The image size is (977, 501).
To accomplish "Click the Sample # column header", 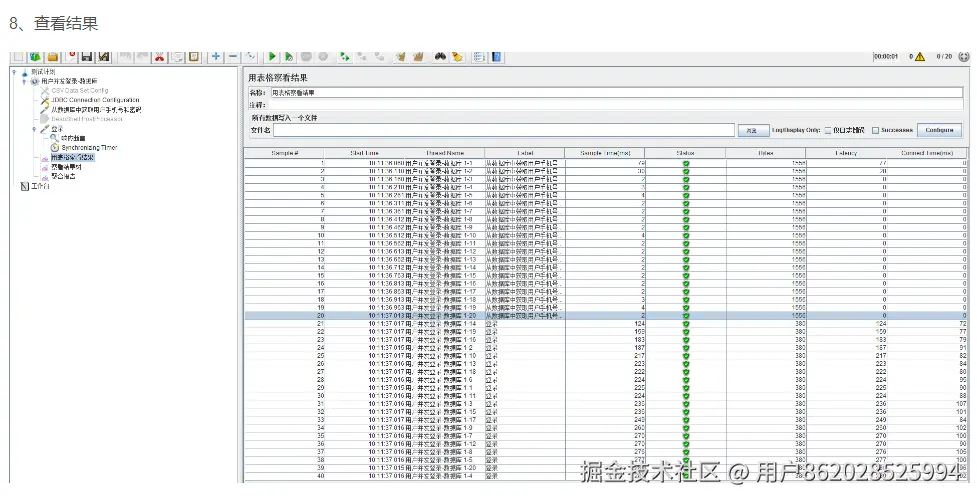I will pyautogui.click(x=285, y=153).
